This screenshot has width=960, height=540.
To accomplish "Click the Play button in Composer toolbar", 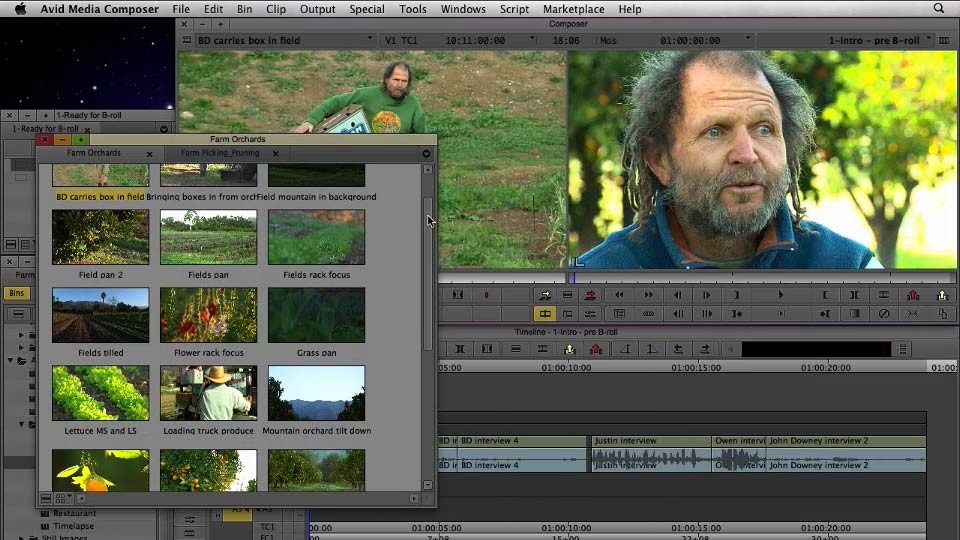I will coord(781,295).
